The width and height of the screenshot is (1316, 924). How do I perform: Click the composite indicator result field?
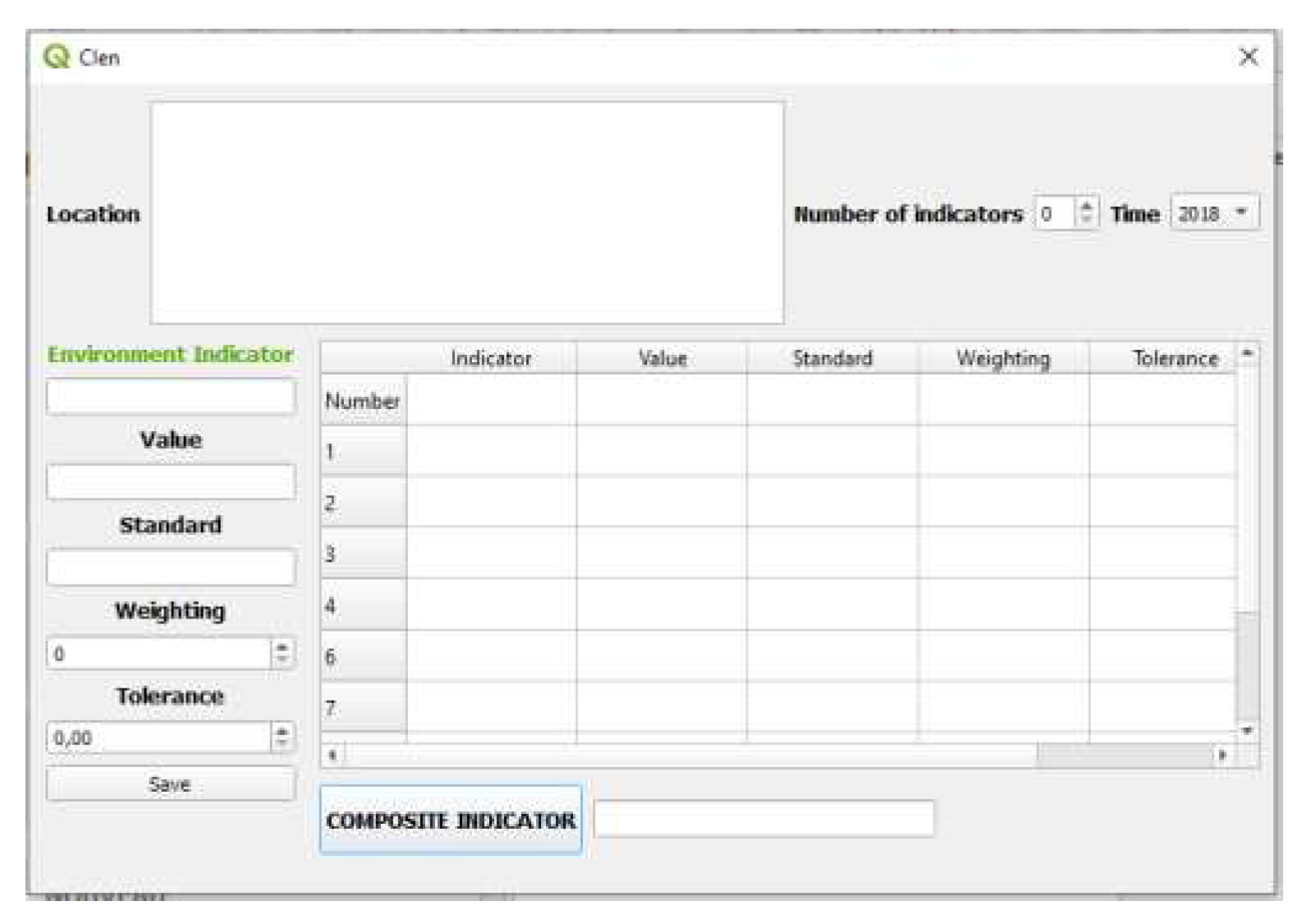[x=763, y=819]
